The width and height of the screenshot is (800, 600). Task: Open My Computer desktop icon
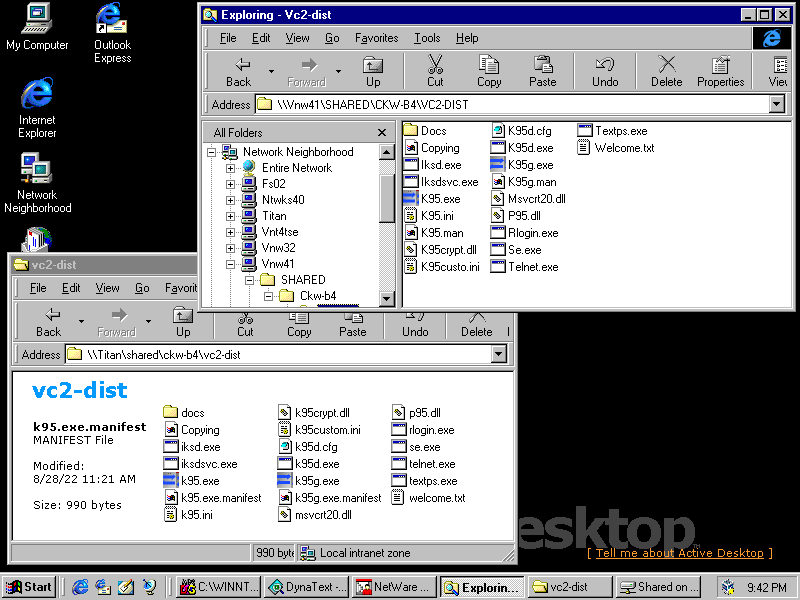coord(37,27)
